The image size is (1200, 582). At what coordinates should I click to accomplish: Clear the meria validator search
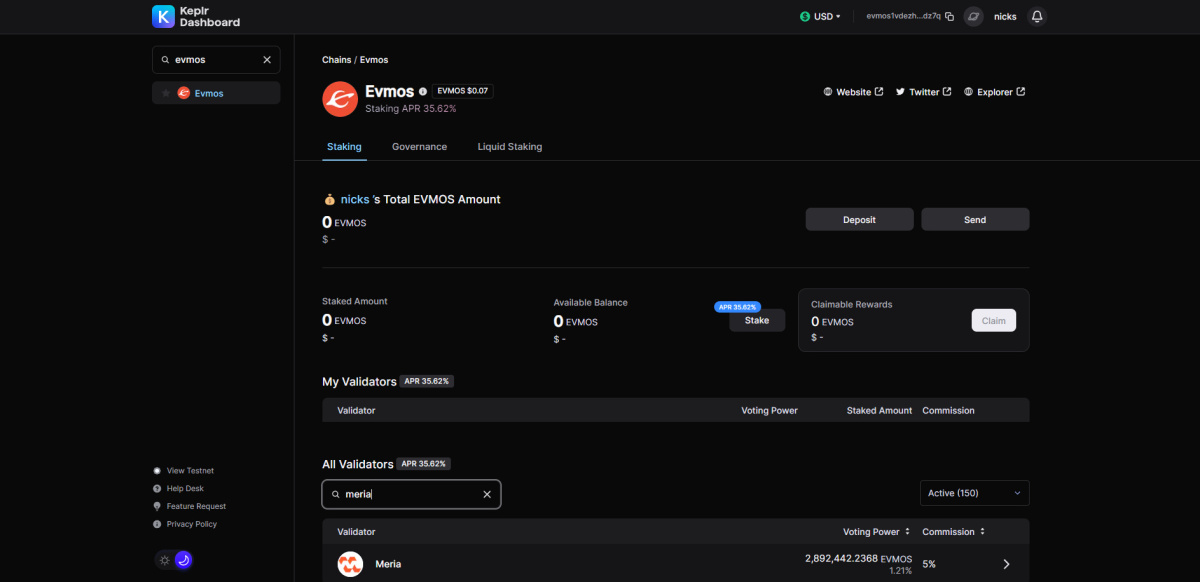[x=487, y=494]
